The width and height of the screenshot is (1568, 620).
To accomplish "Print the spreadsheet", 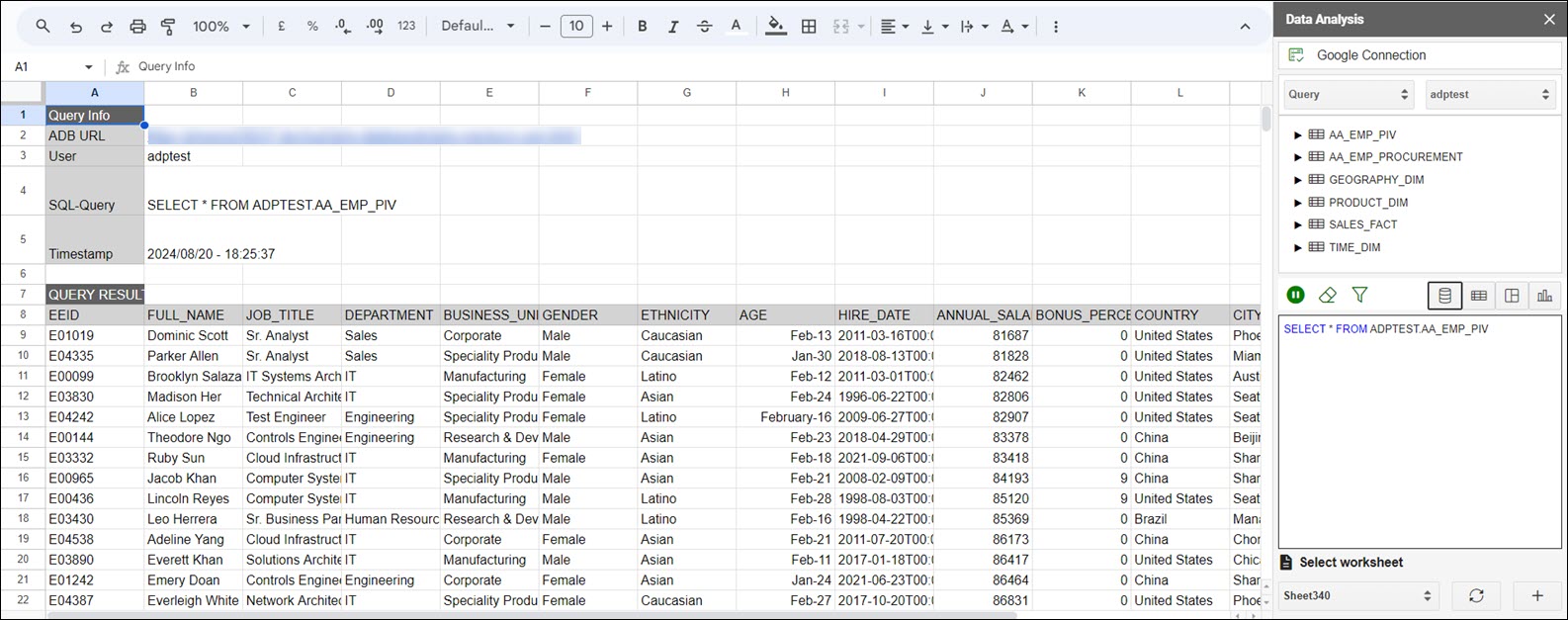I will [137, 27].
